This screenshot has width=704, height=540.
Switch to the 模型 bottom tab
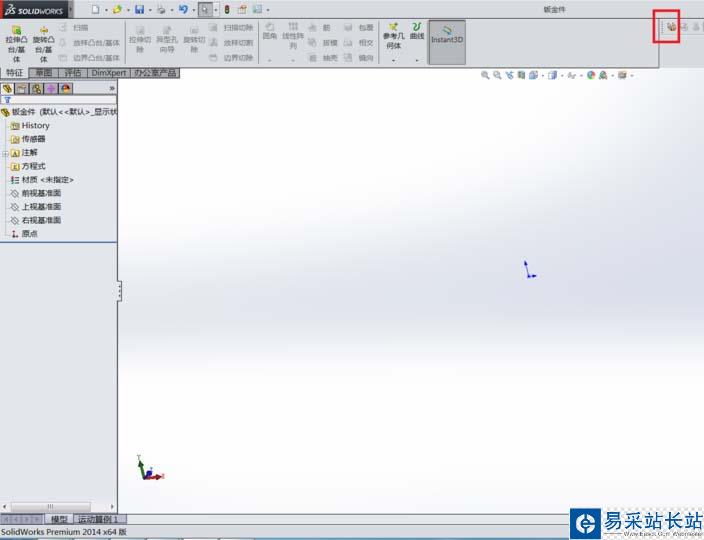pyautogui.click(x=59, y=519)
